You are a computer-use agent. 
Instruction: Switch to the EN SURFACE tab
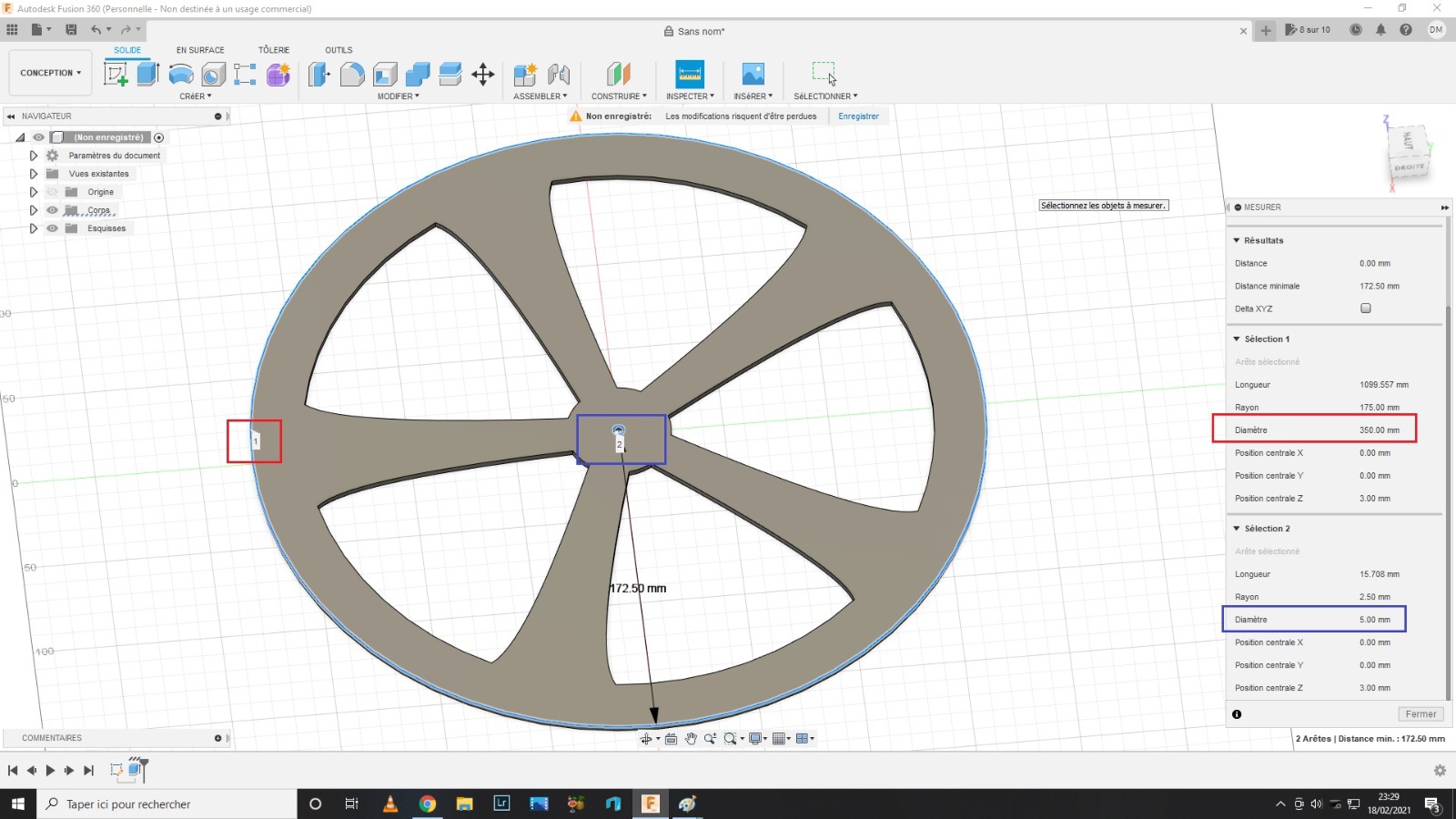point(200,50)
